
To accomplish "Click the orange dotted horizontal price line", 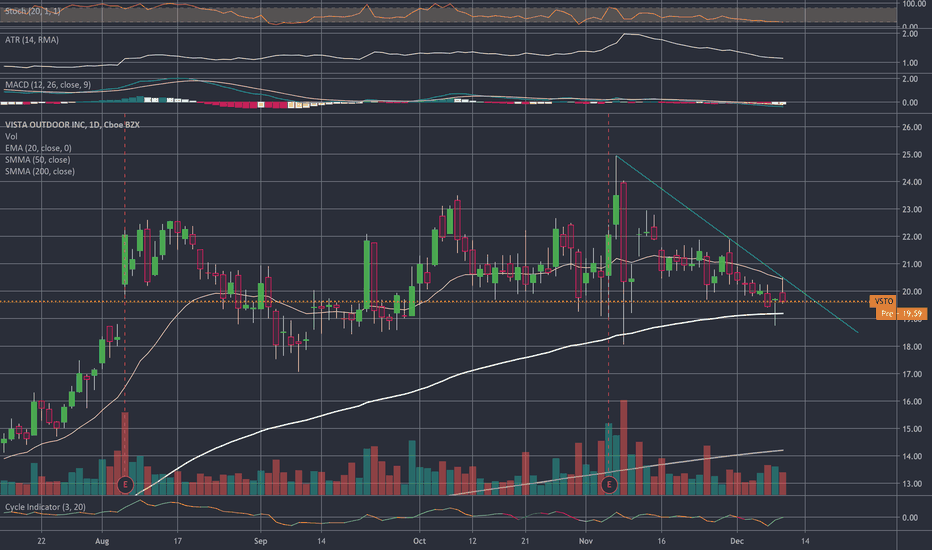I will (x=434, y=301).
